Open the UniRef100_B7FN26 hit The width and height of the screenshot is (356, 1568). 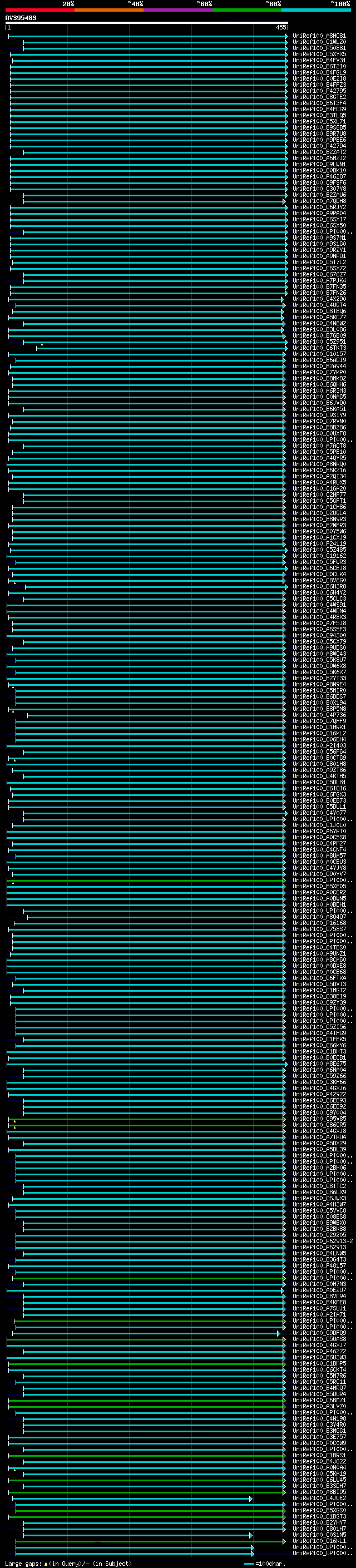coord(319,293)
